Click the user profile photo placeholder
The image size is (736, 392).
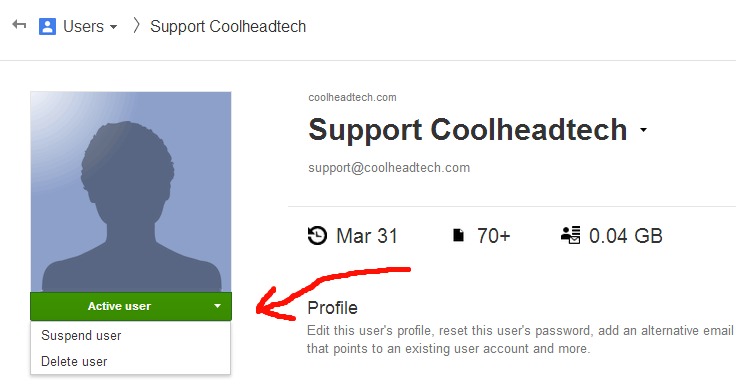(131, 192)
